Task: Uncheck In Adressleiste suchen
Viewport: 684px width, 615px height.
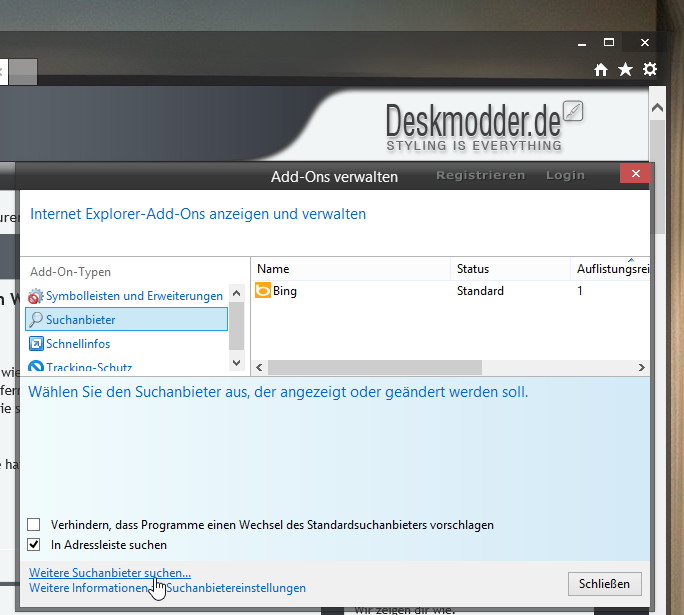Action: pos(34,545)
